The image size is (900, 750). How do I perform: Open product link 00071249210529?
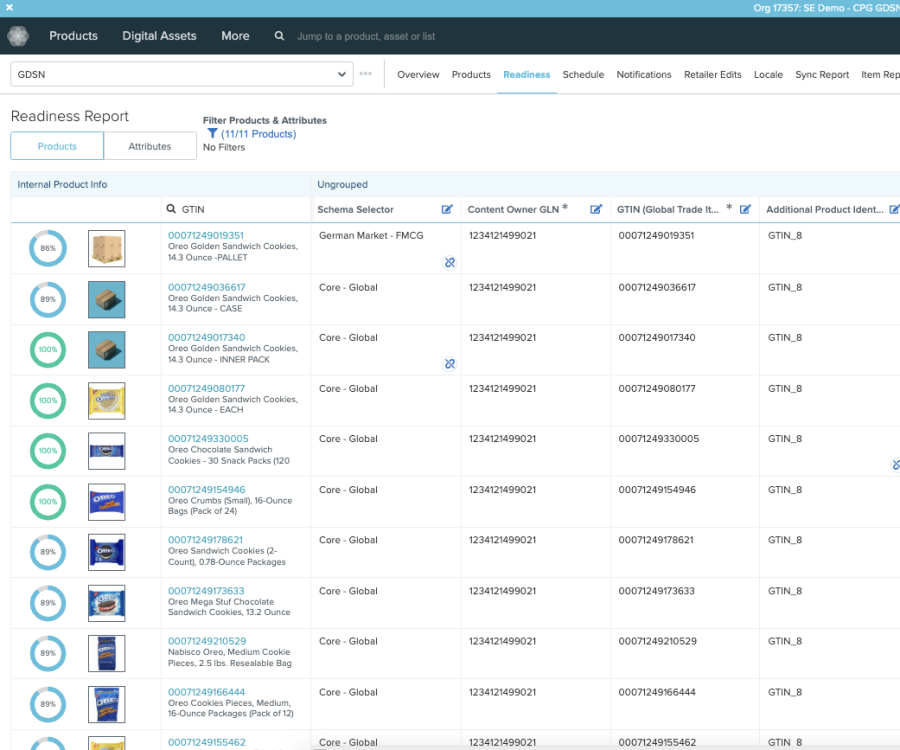pos(207,640)
